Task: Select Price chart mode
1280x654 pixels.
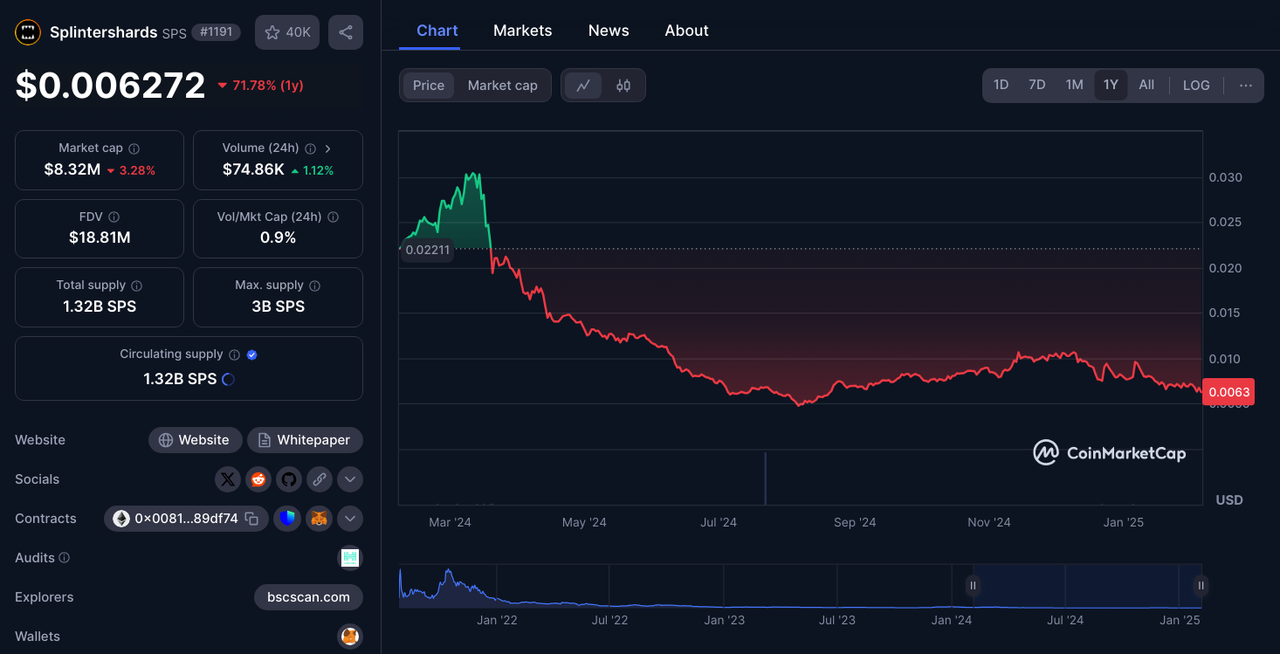Action: point(428,85)
